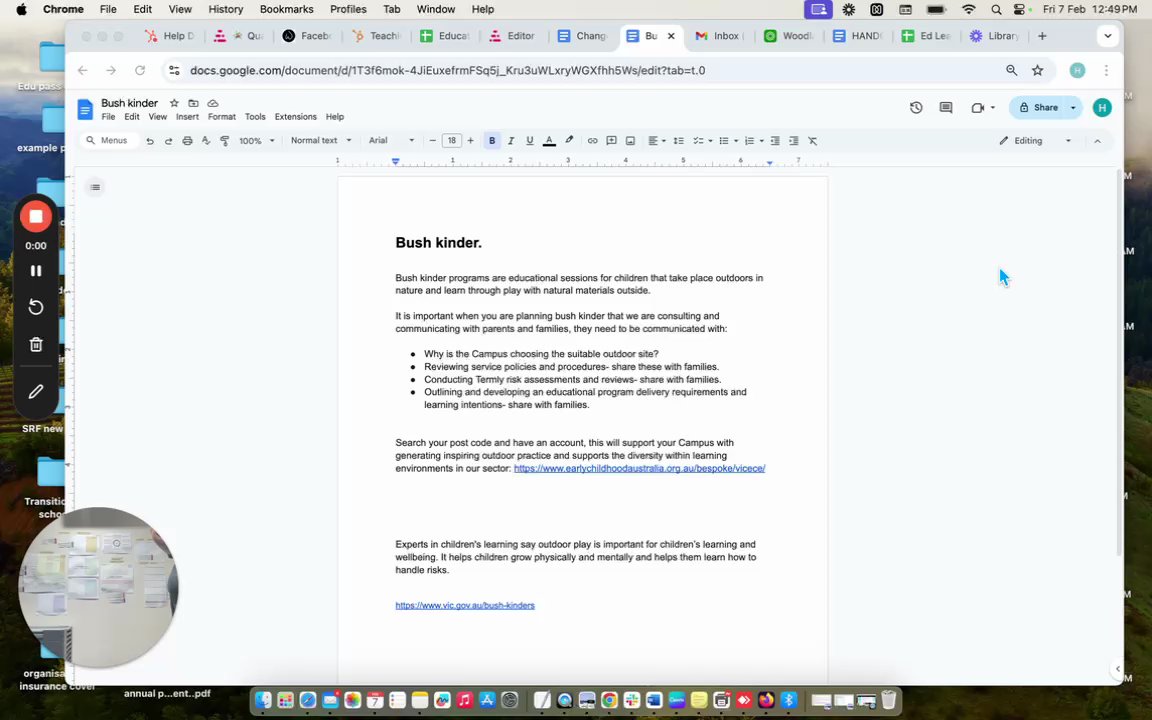Open the vic.gov.au bush-kinders link
This screenshot has height=720, width=1152.
pyautogui.click(x=465, y=605)
